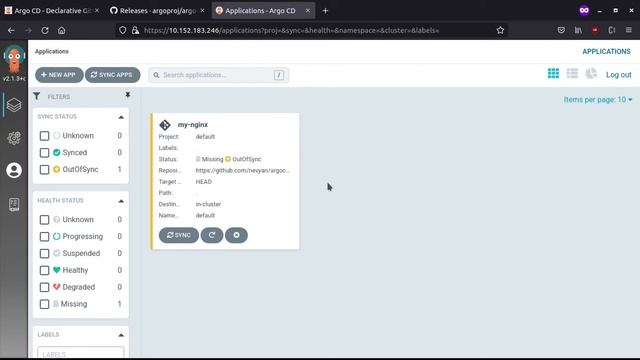Open the Firefox hamburger menu
The height and width of the screenshot is (360, 640).
629,30
